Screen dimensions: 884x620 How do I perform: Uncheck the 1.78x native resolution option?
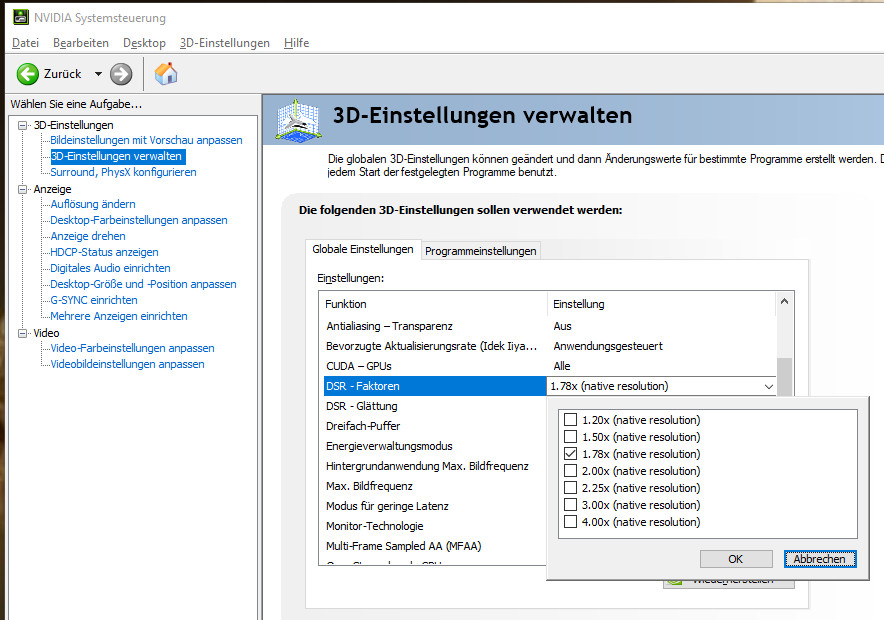pos(571,454)
